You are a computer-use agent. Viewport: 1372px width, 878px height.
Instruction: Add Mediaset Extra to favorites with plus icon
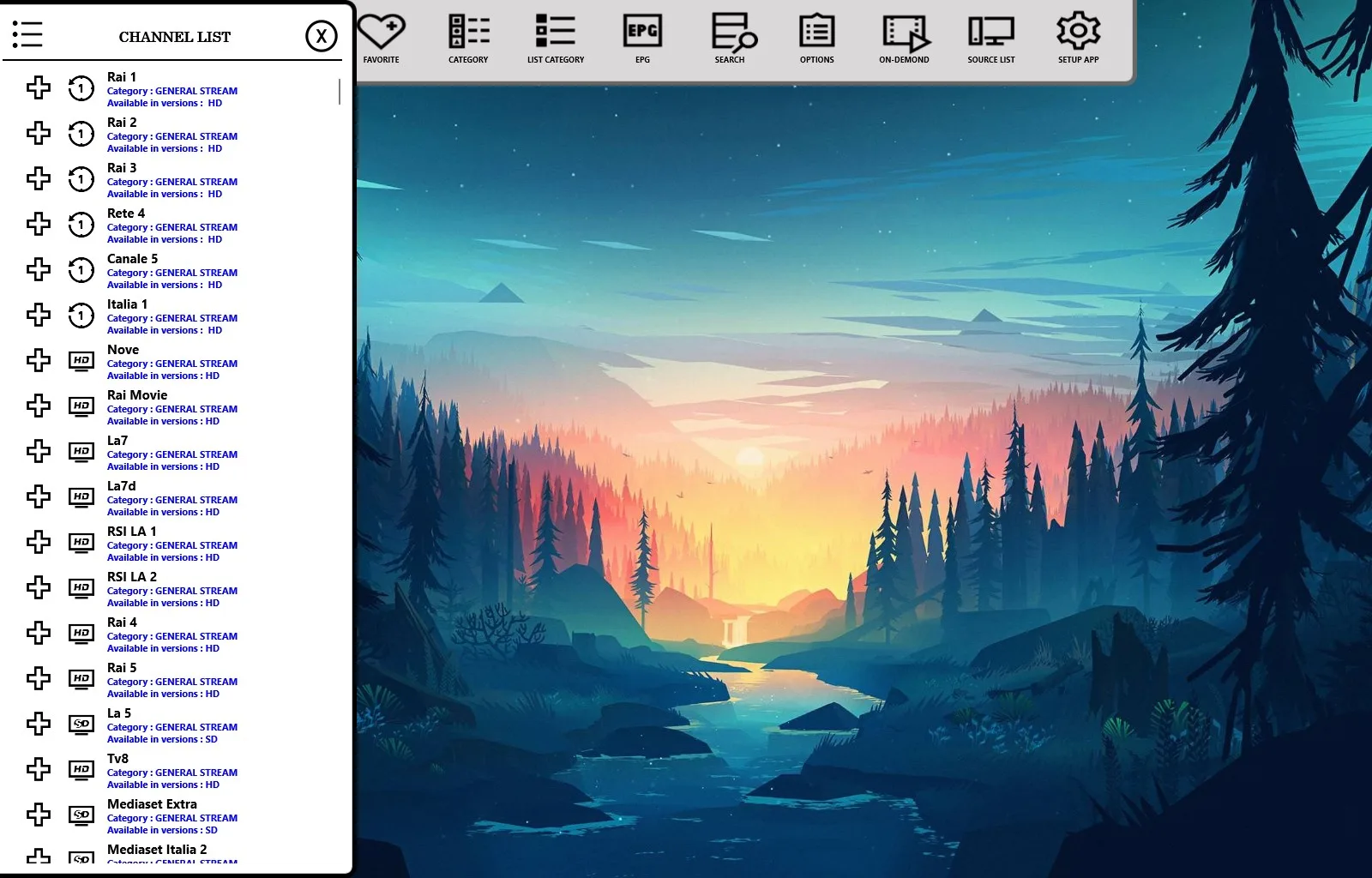pyautogui.click(x=39, y=815)
